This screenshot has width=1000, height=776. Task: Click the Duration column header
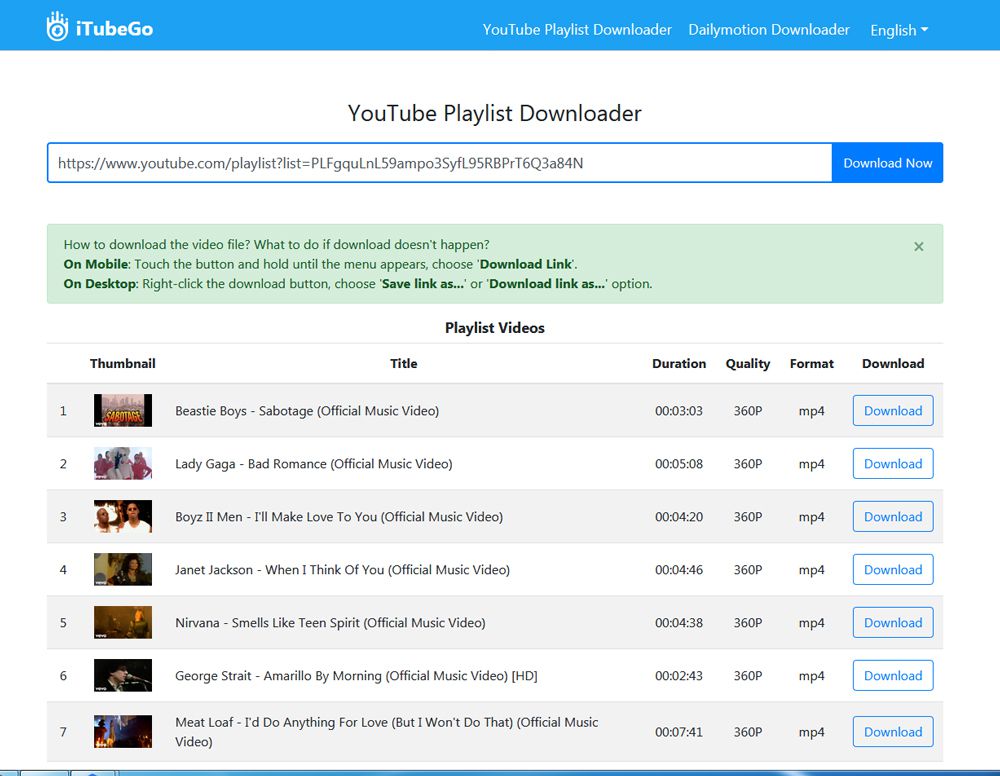click(x=679, y=363)
